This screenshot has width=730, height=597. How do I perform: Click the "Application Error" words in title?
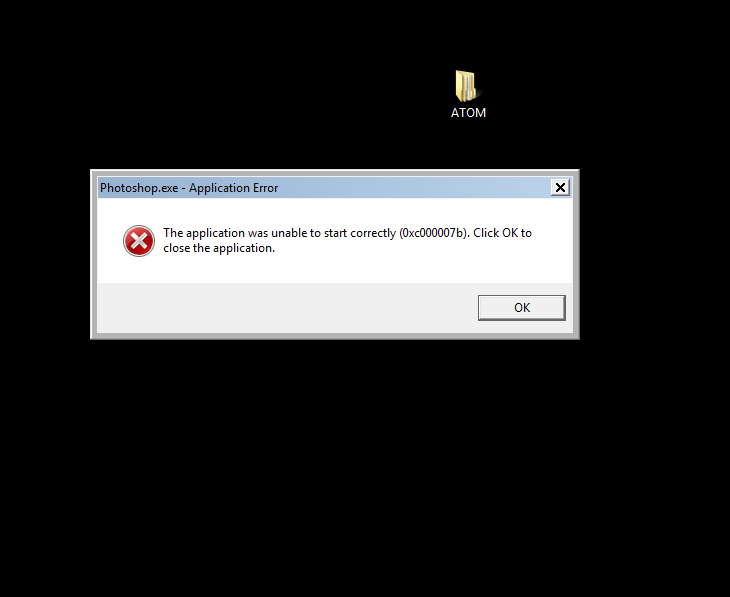pyautogui.click(x=233, y=188)
